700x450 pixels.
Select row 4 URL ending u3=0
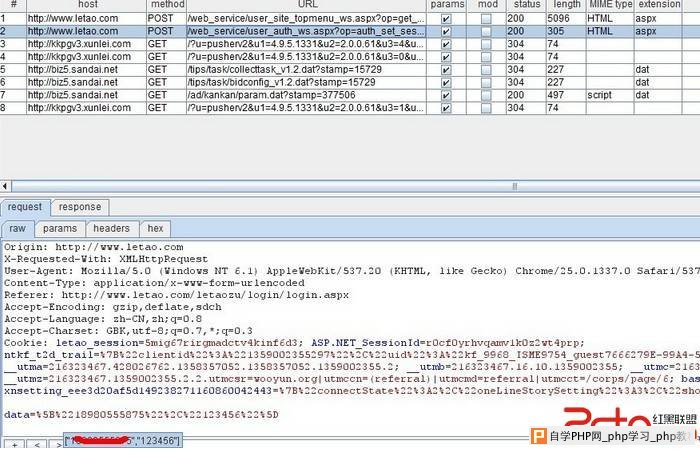(x=306, y=57)
